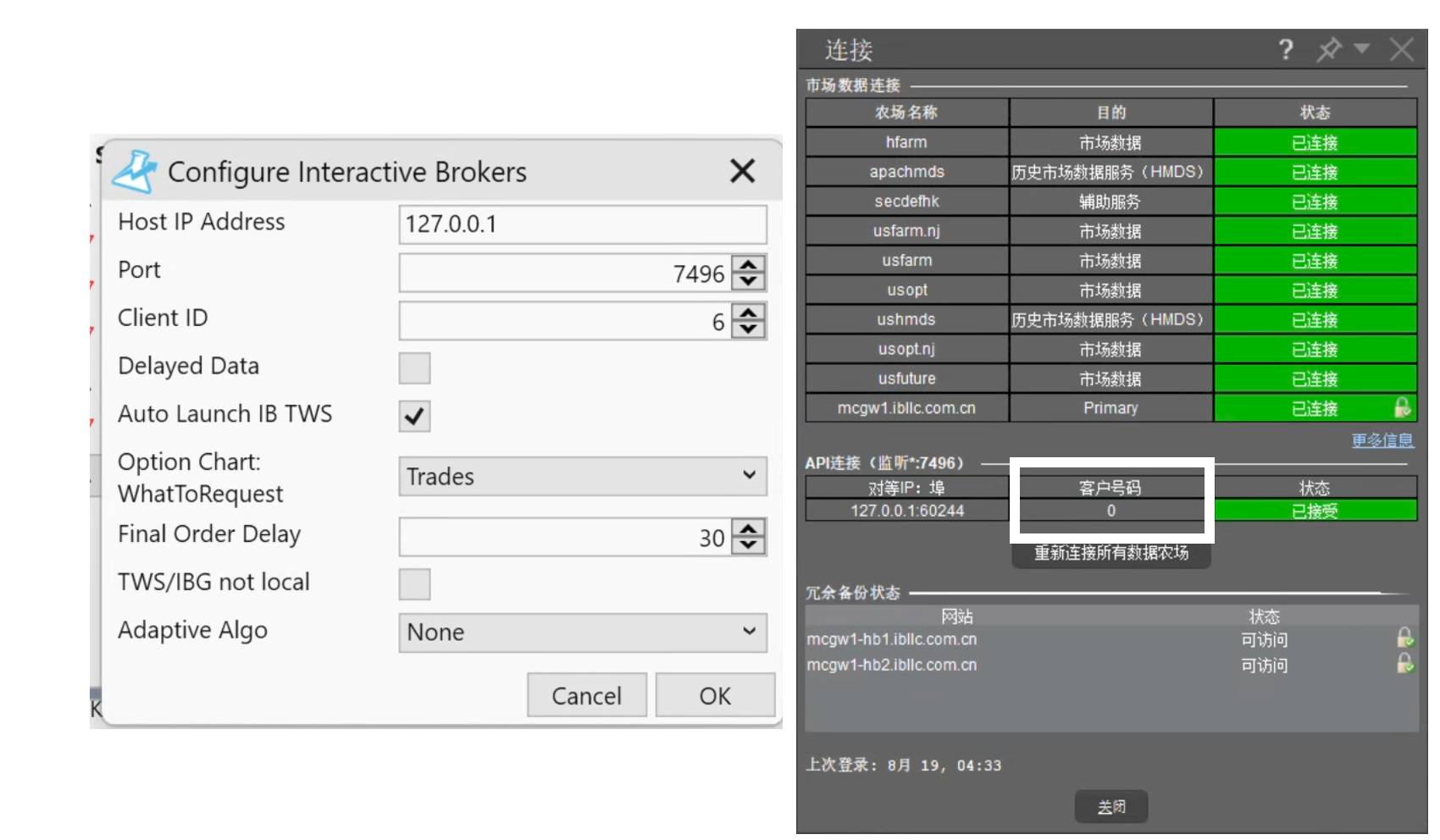Click the 客户号码 column header
This screenshot has width=1440, height=840.
coord(1110,488)
